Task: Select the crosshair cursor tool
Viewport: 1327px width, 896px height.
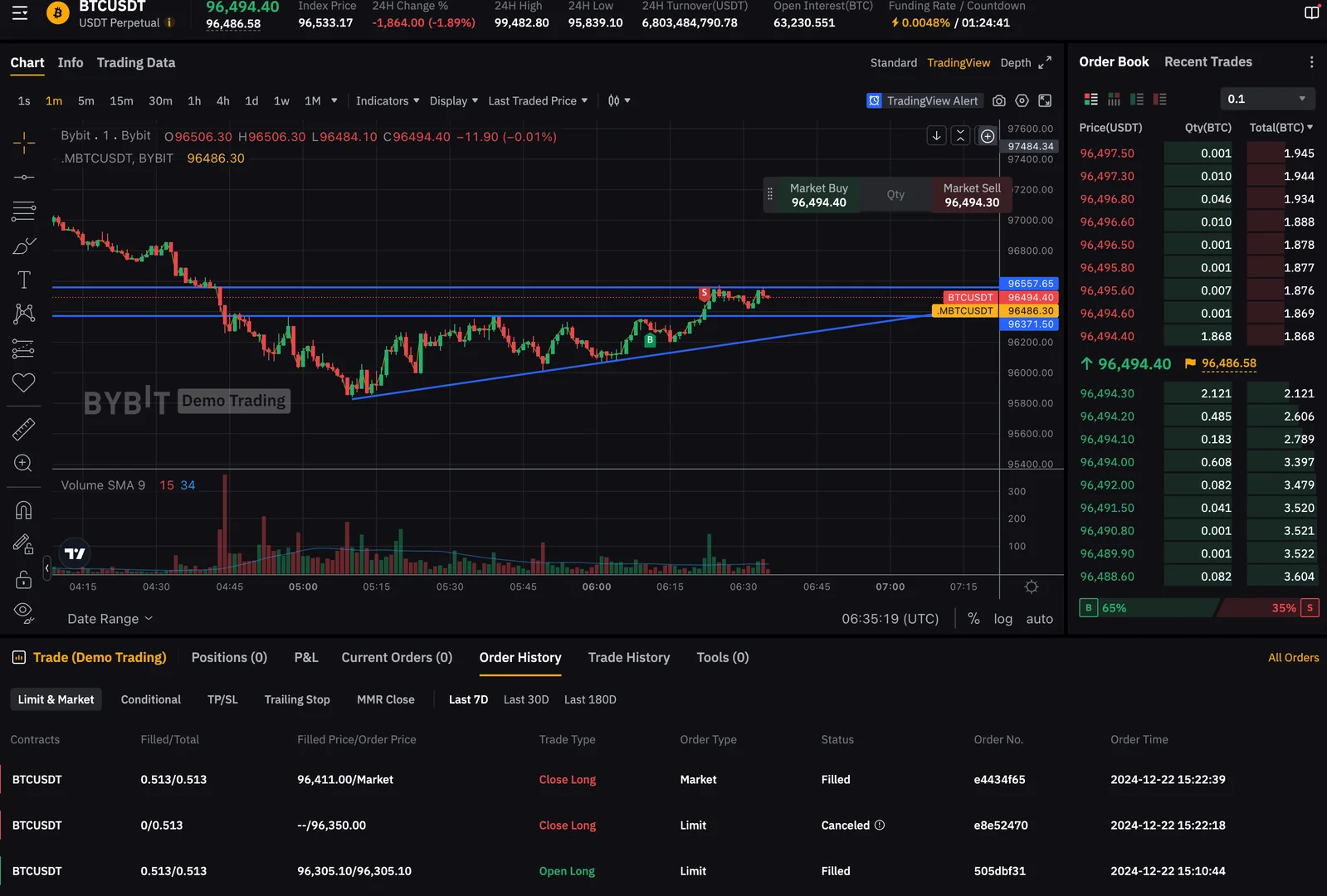Action: coord(24,143)
